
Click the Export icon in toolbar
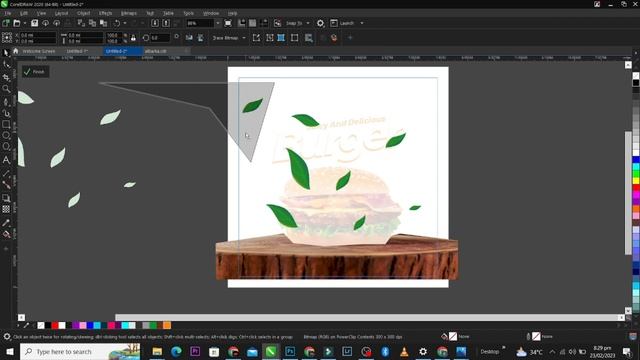click(x=166, y=23)
